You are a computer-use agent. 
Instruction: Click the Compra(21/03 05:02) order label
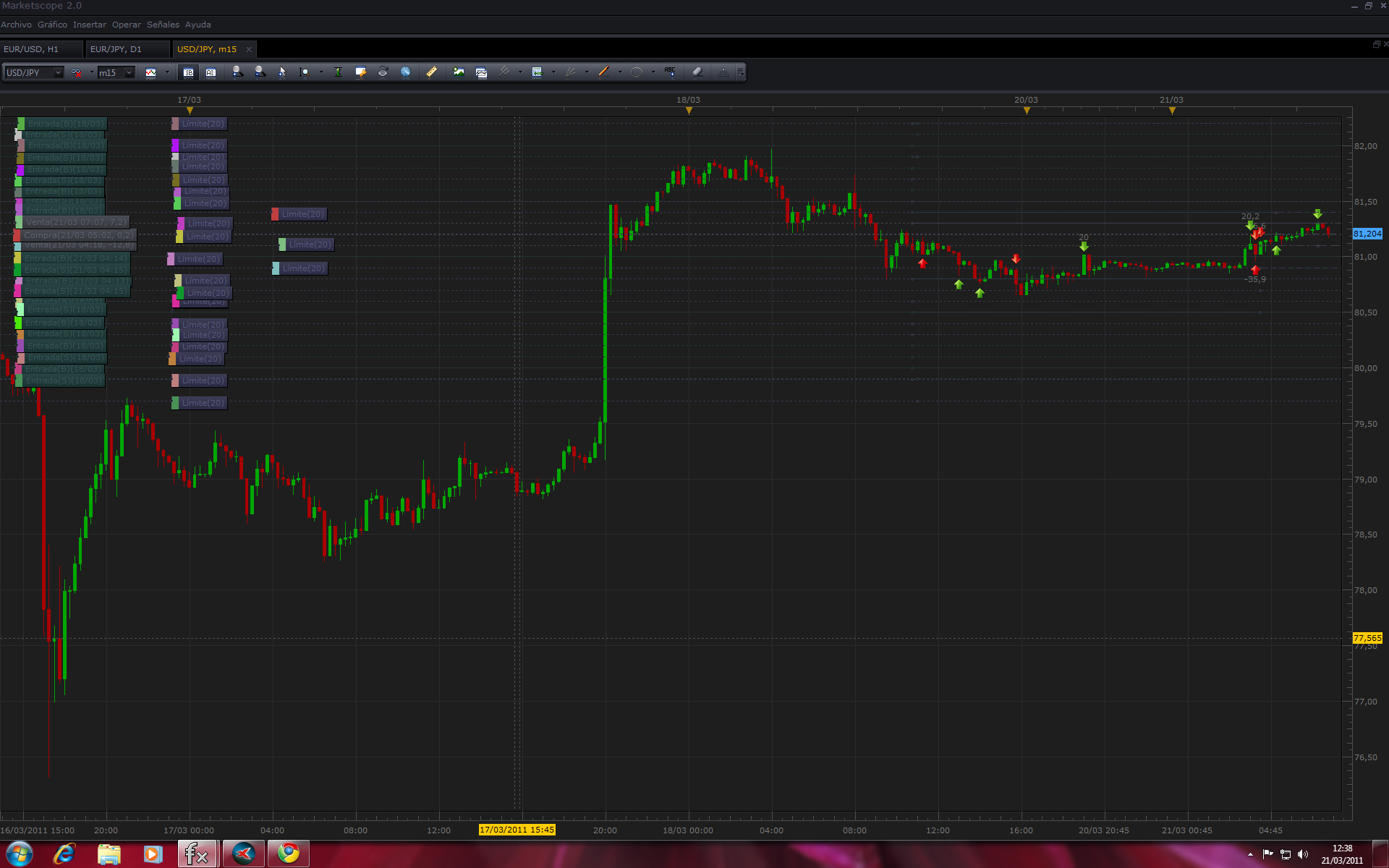pyautogui.click(x=77, y=235)
